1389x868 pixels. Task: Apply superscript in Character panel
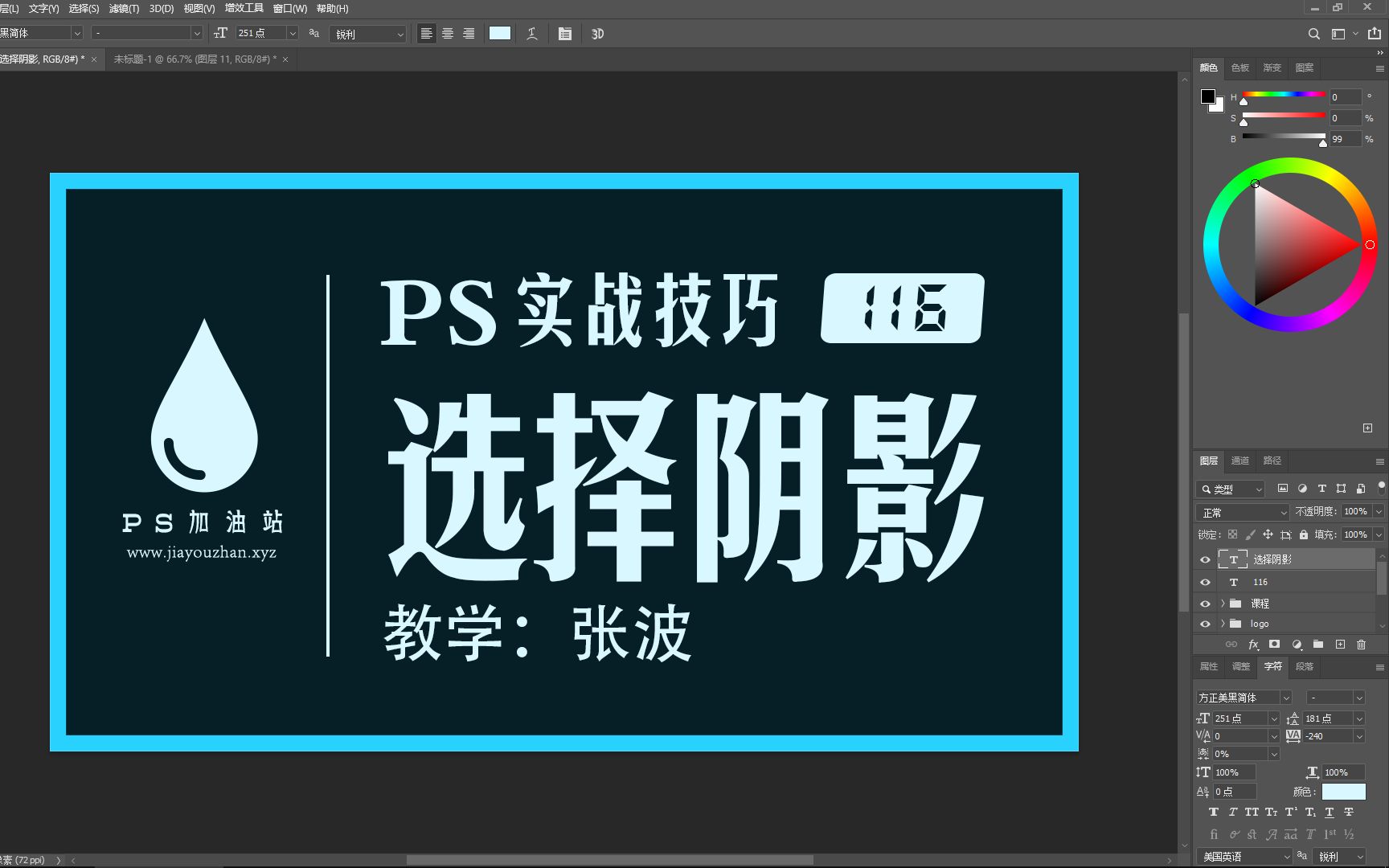(1291, 813)
